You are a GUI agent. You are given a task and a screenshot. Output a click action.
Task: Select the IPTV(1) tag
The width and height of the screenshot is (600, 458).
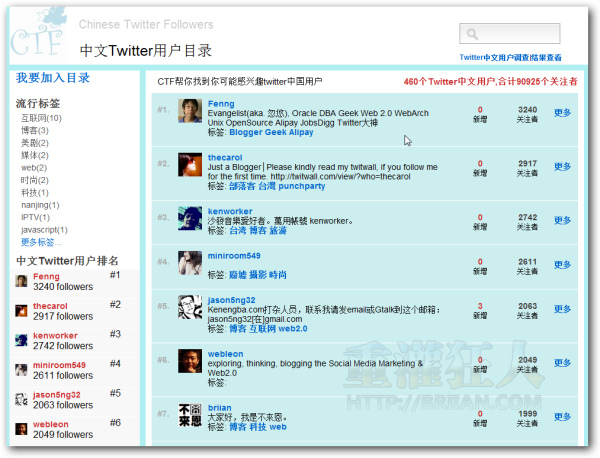pos(36,217)
